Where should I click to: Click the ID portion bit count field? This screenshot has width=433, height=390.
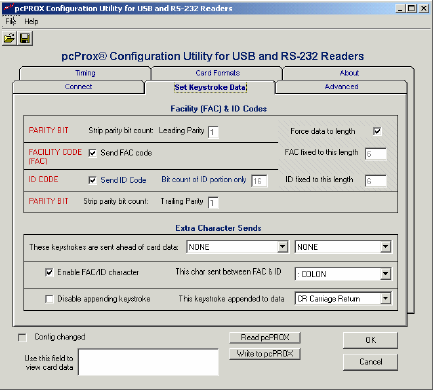(259, 181)
